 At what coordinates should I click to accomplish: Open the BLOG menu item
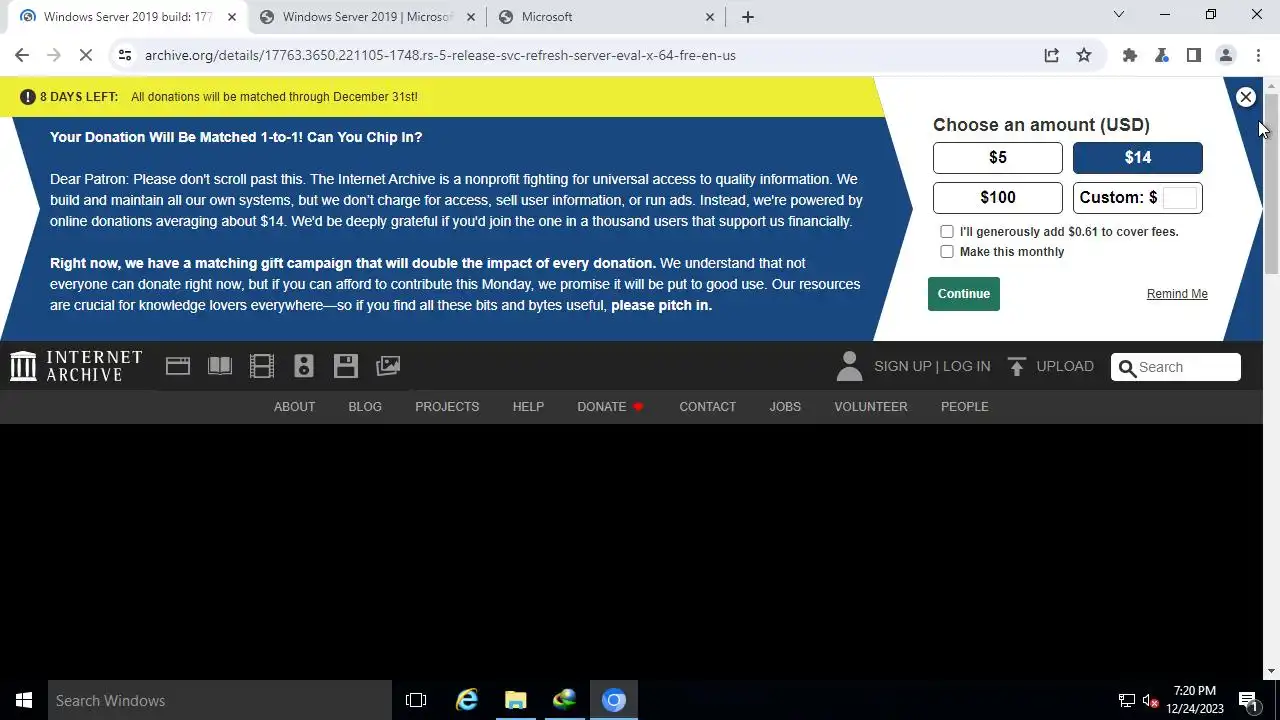tap(365, 406)
